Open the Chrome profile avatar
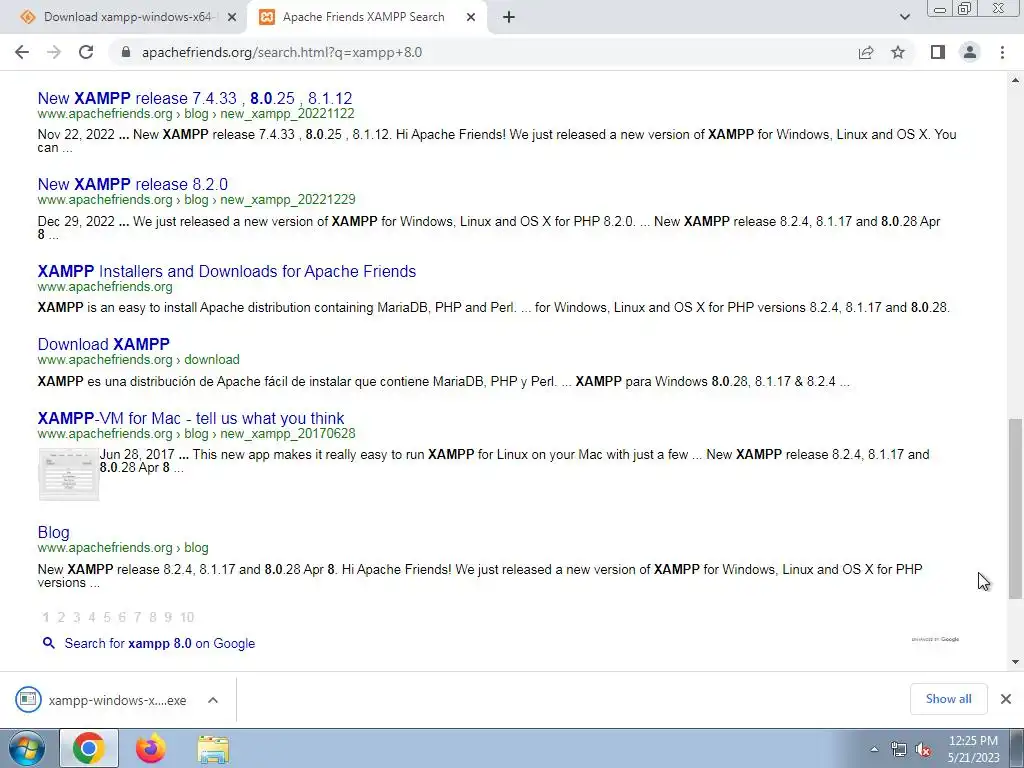This screenshot has height=768, width=1024. 970,52
